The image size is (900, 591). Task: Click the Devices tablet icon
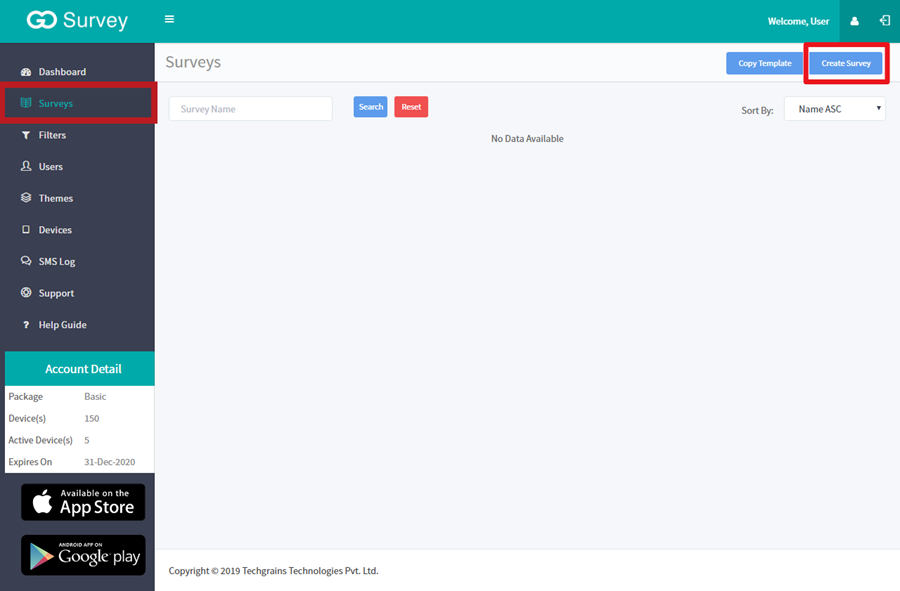(x=26, y=230)
